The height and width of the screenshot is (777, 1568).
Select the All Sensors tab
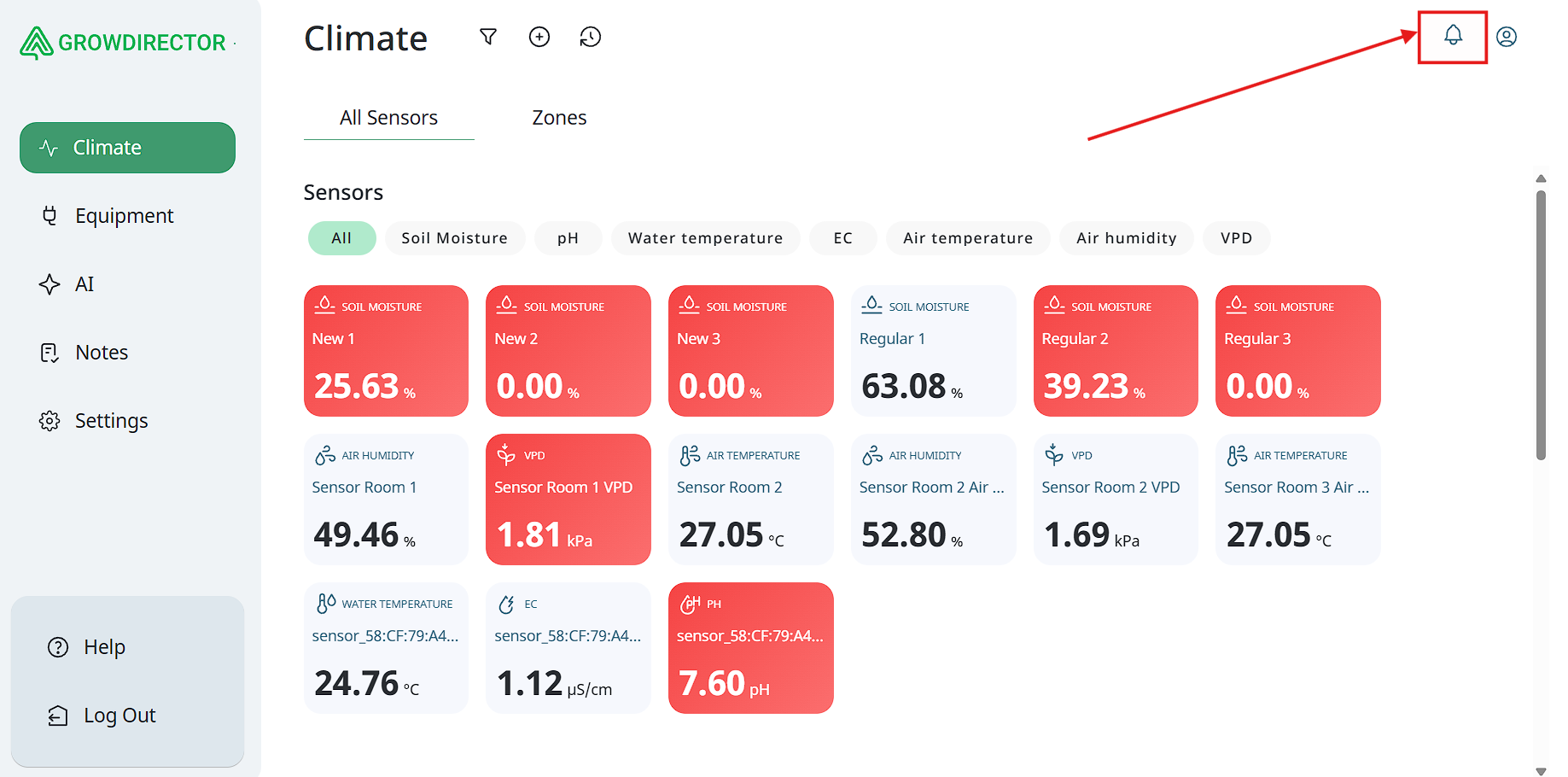click(388, 118)
